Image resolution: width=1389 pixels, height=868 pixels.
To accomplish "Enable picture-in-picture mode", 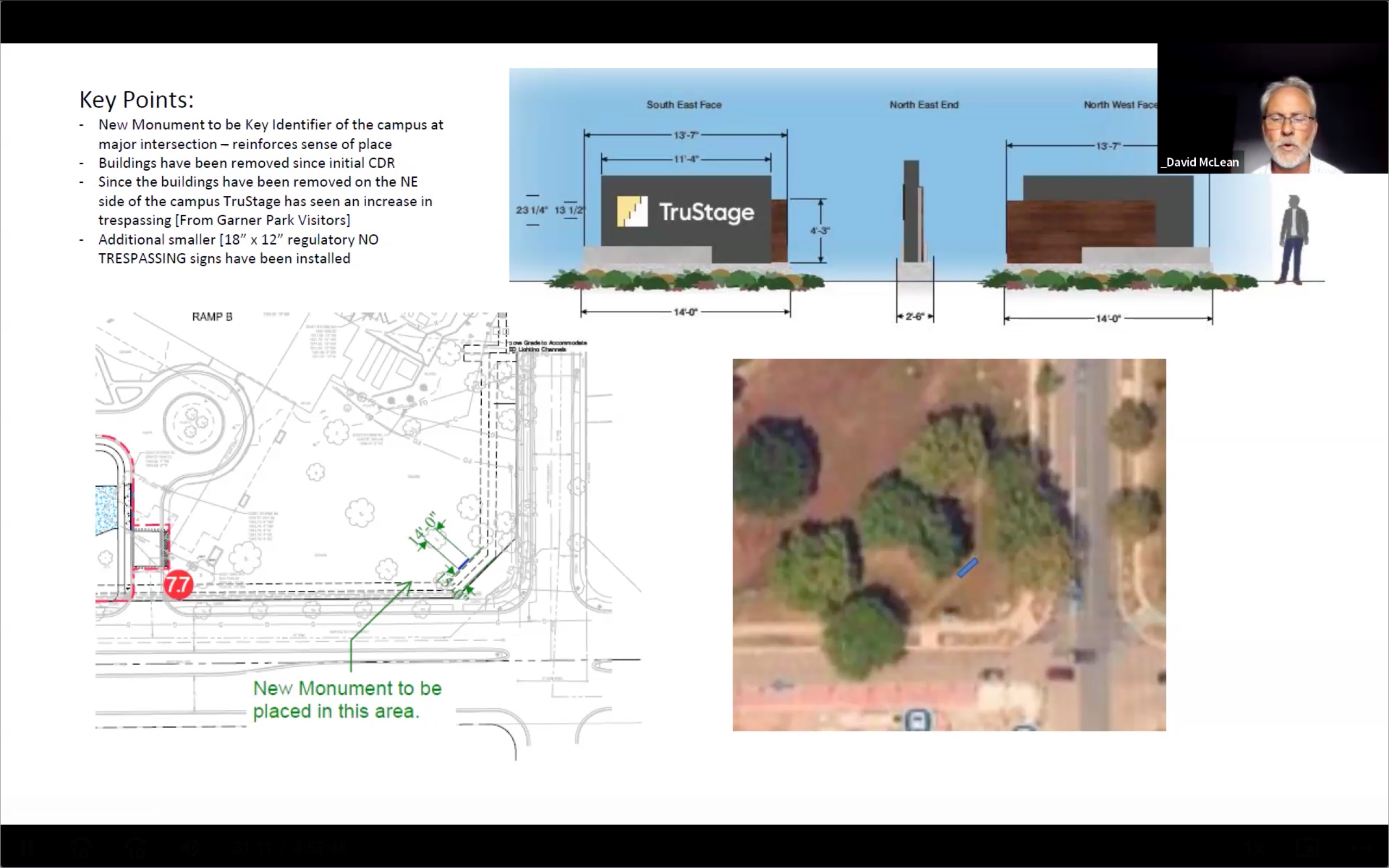I will coord(1308,848).
